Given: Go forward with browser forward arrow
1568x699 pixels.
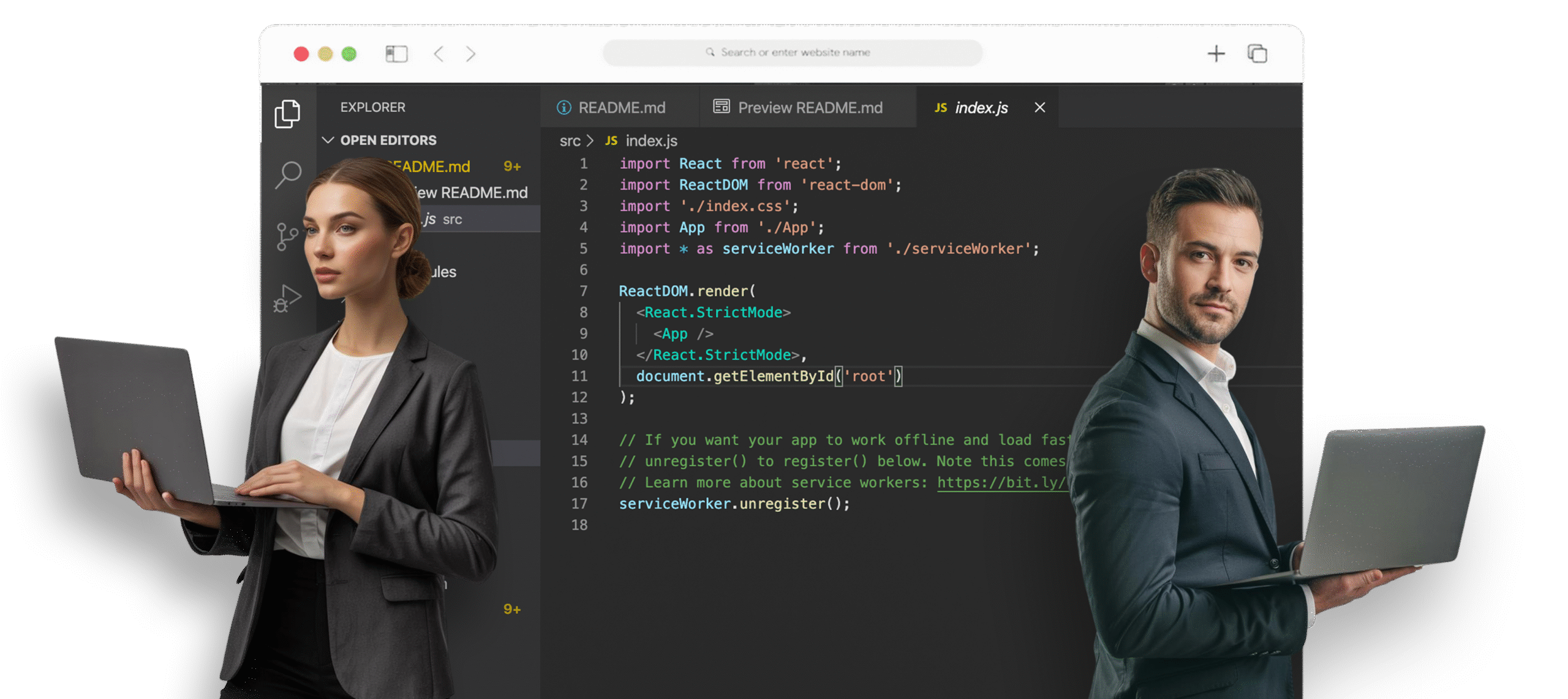Looking at the screenshot, I should tap(470, 54).
